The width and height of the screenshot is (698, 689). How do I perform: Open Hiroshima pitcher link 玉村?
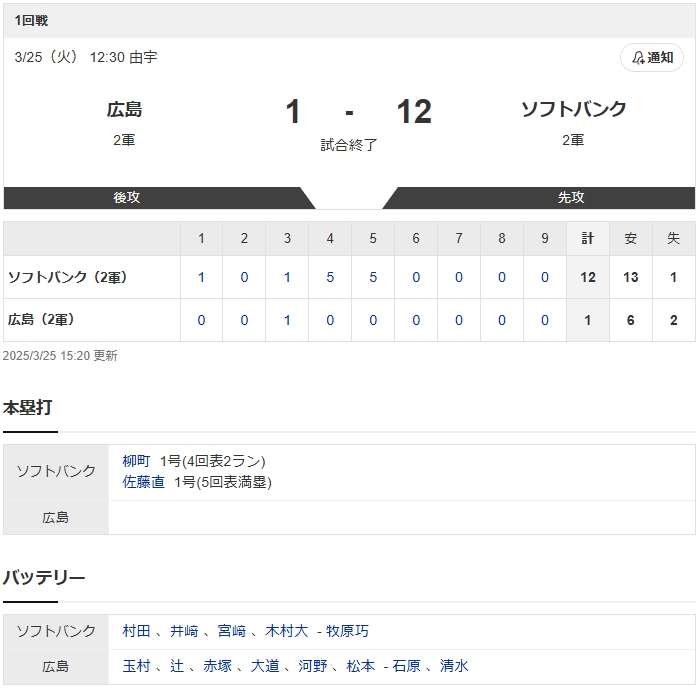coord(136,665)
